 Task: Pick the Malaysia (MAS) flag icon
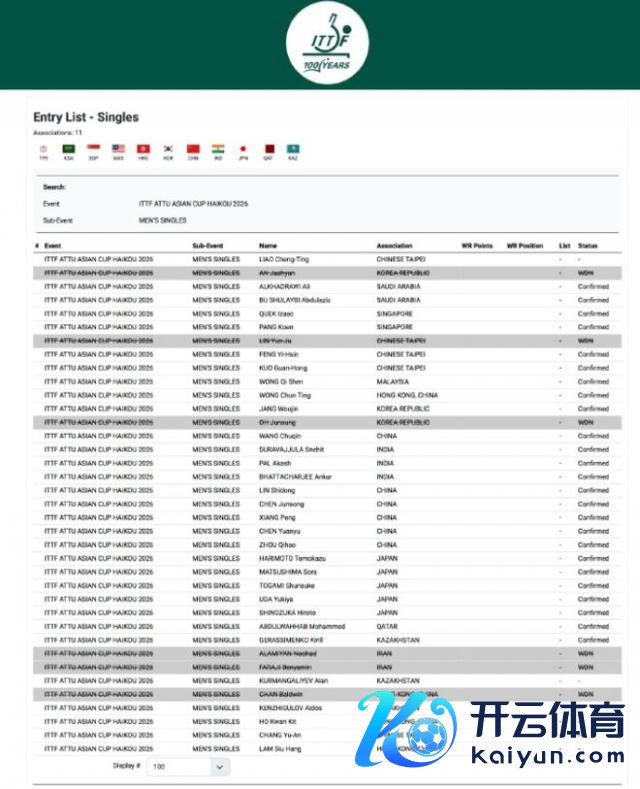tap(118, 149)
